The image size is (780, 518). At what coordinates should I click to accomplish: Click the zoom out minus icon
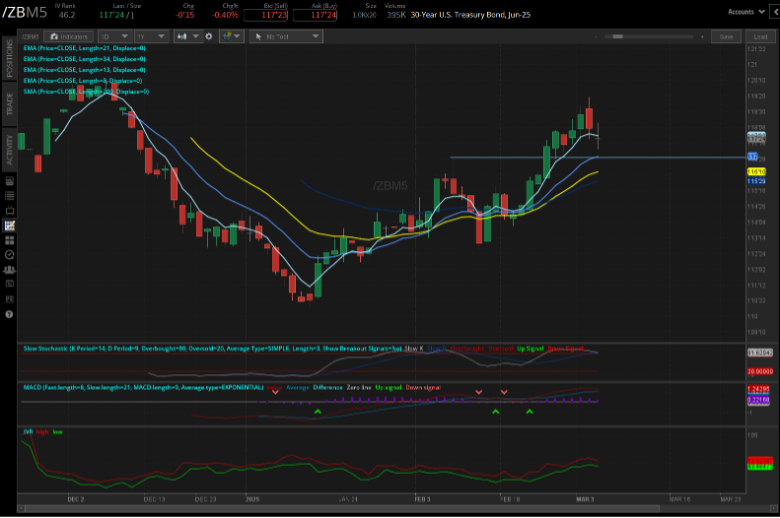click(x=595, y=37)
